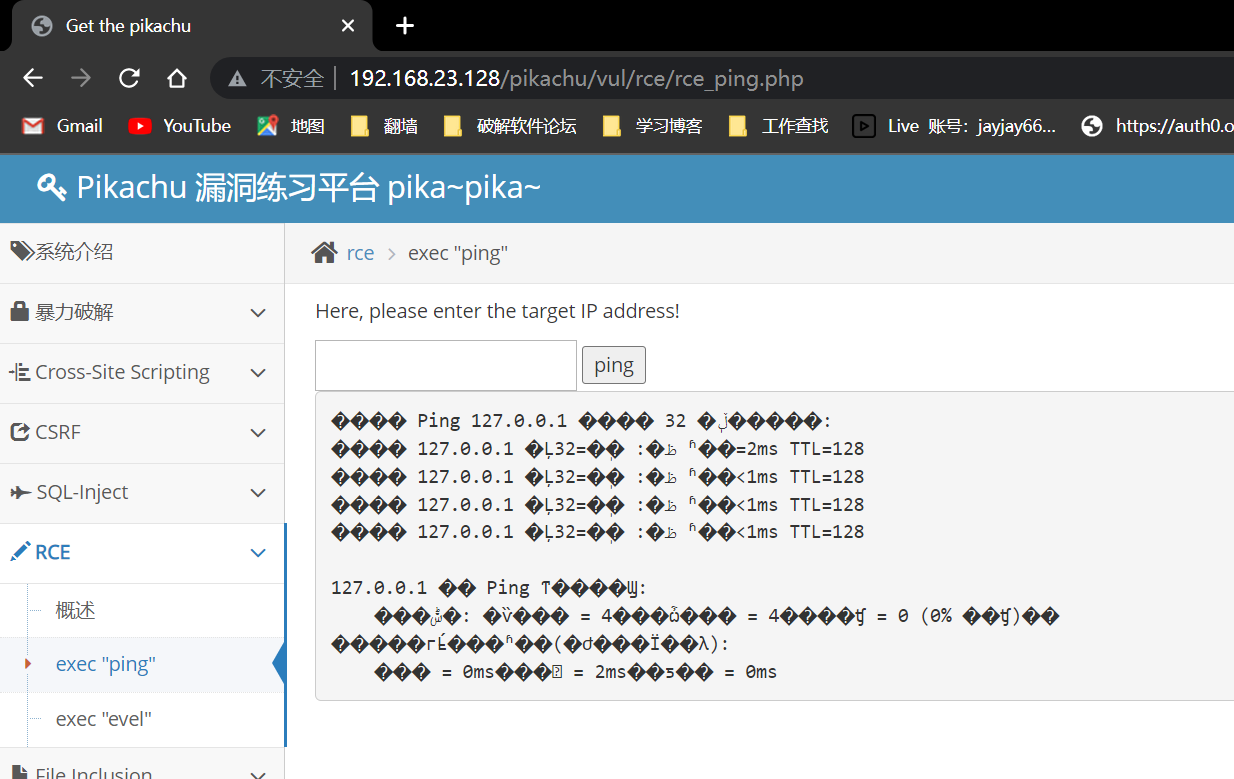Click the not-secure warning icon

click(x=237, y=78)
